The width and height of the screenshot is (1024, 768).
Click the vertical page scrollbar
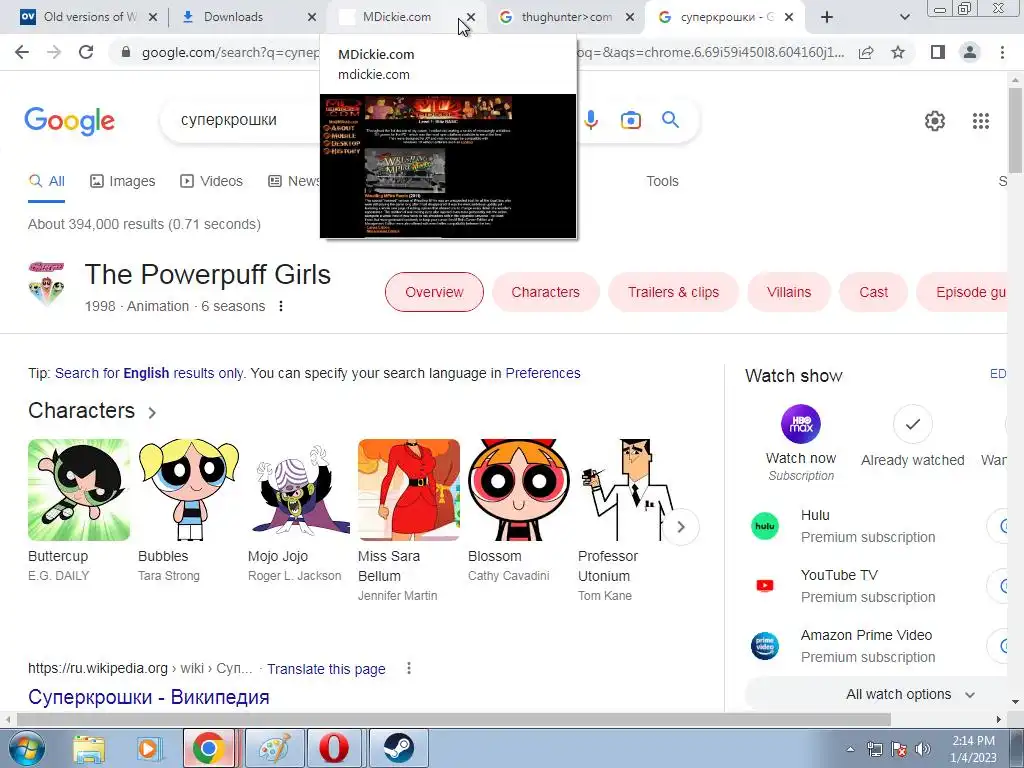point(1015,131)
